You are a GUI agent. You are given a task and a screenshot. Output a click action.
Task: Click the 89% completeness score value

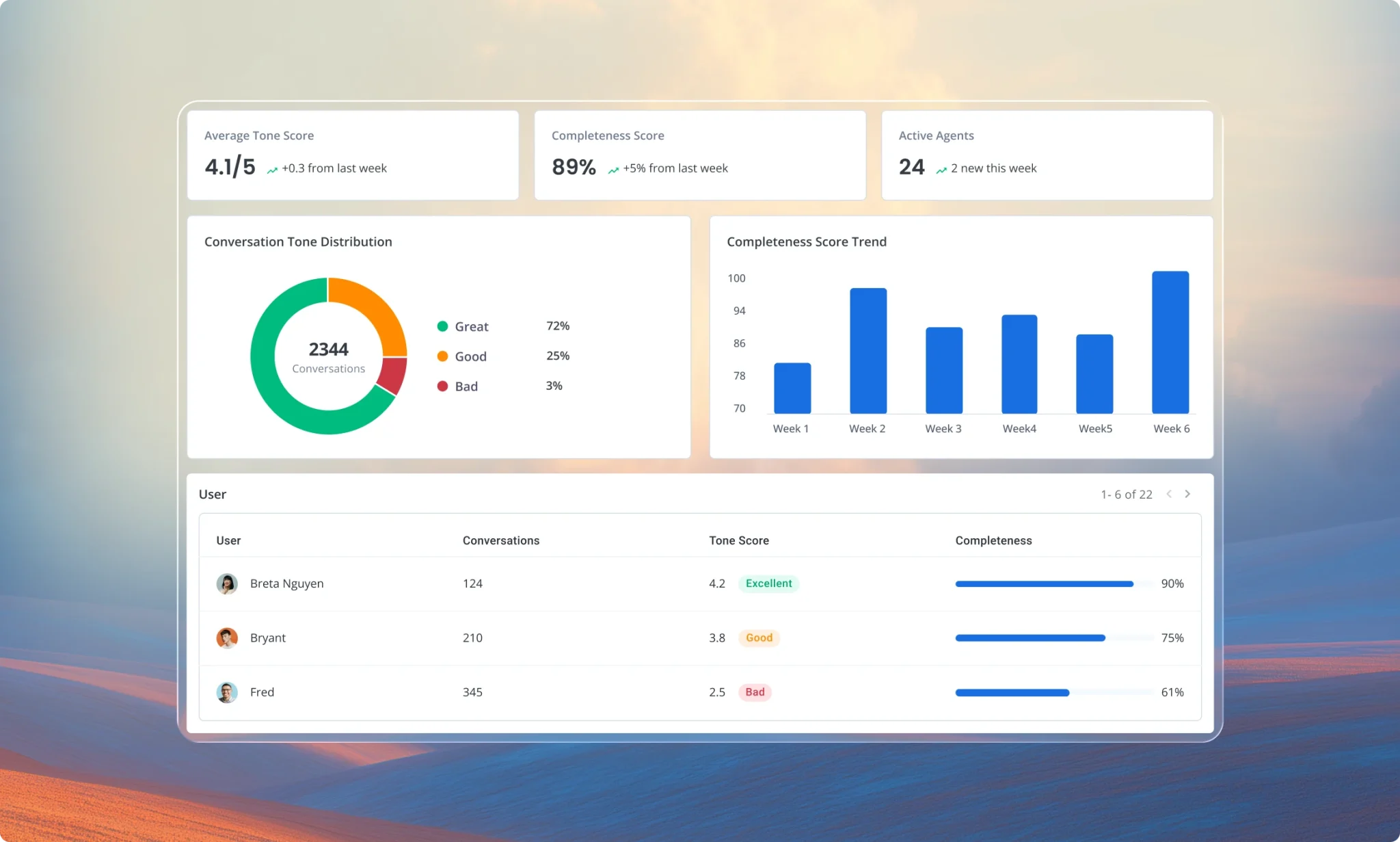(x=574, y=167)
